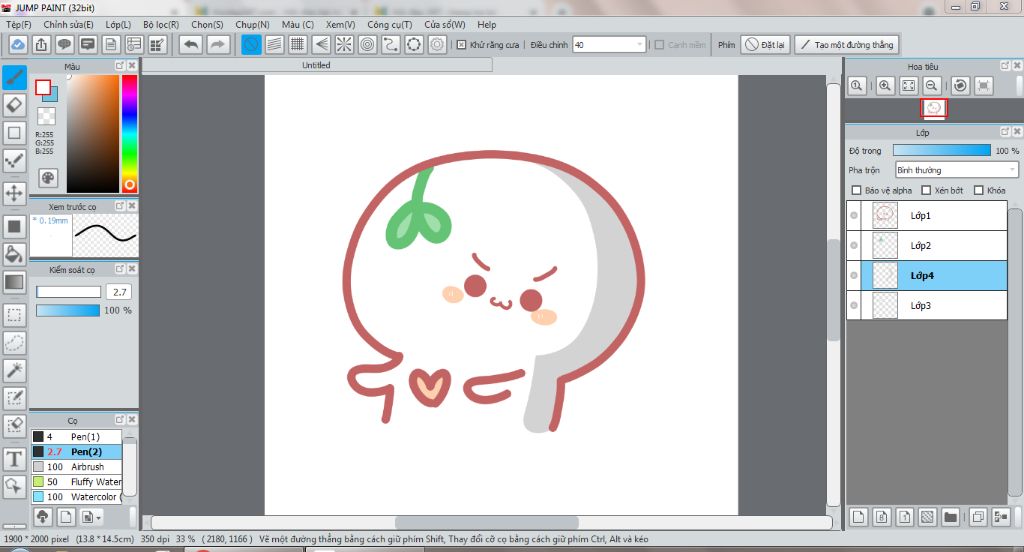The width and height of the screenshot is (1024, 552).
Task: Toggle visibility of layer Lớp4
Action: 854,275
